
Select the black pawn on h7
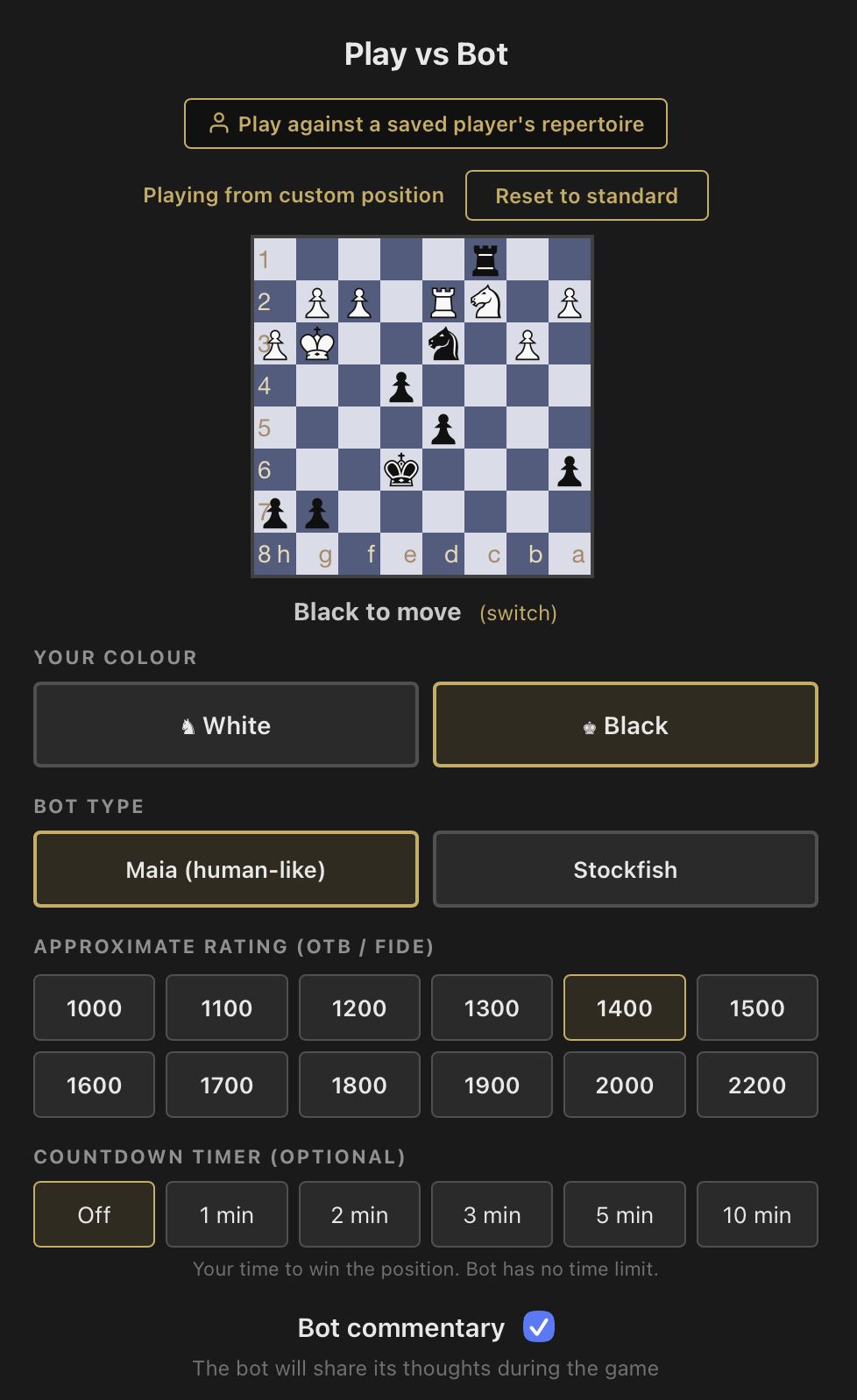click(274, 513)
